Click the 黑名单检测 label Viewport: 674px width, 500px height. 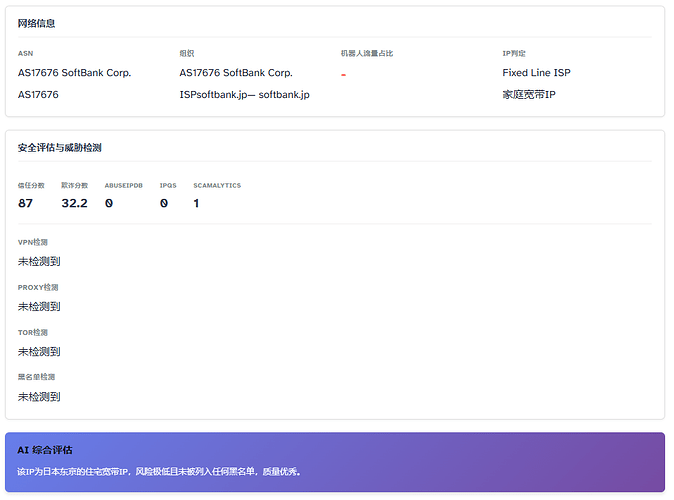(x=36, y=377)
